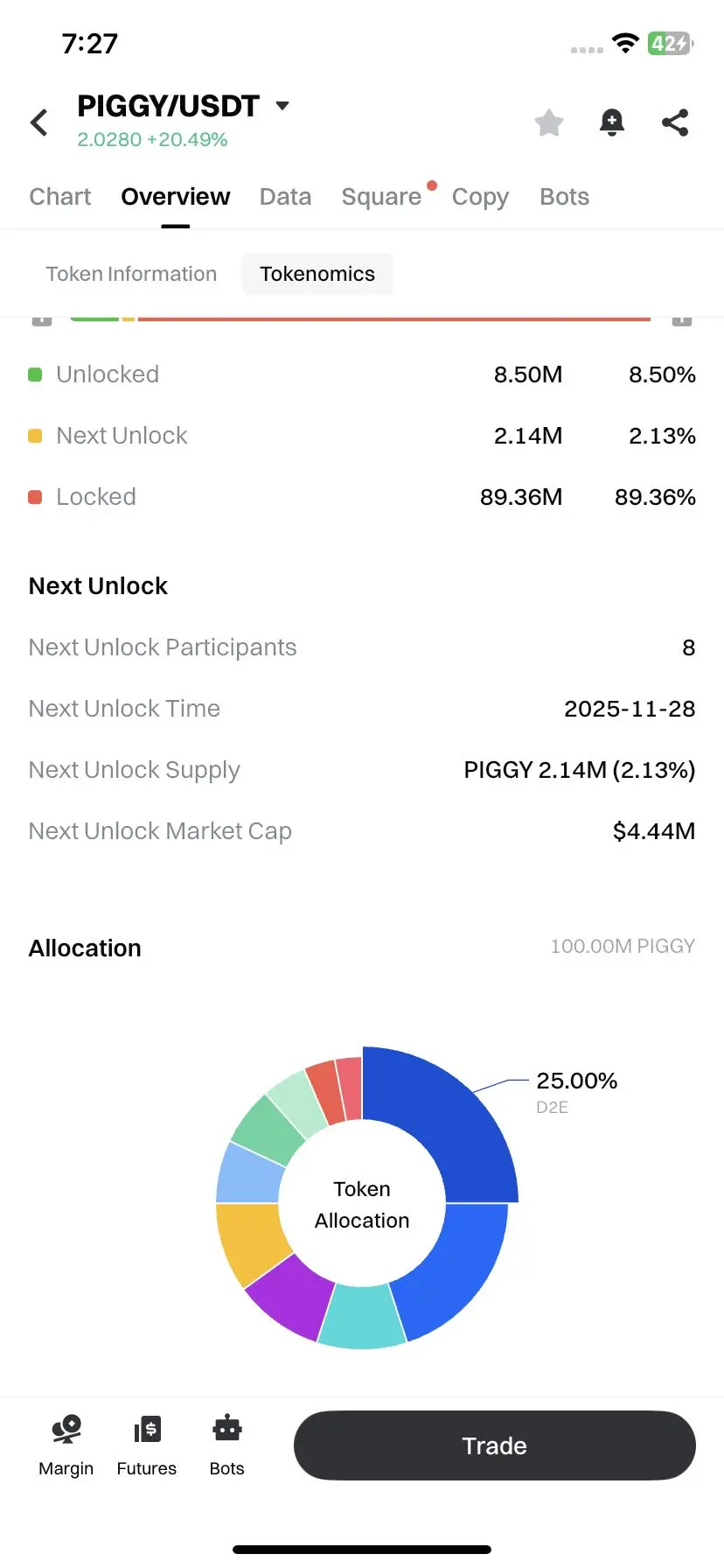
Task: Switch to the Chart tab
Action: click(59, 197)
